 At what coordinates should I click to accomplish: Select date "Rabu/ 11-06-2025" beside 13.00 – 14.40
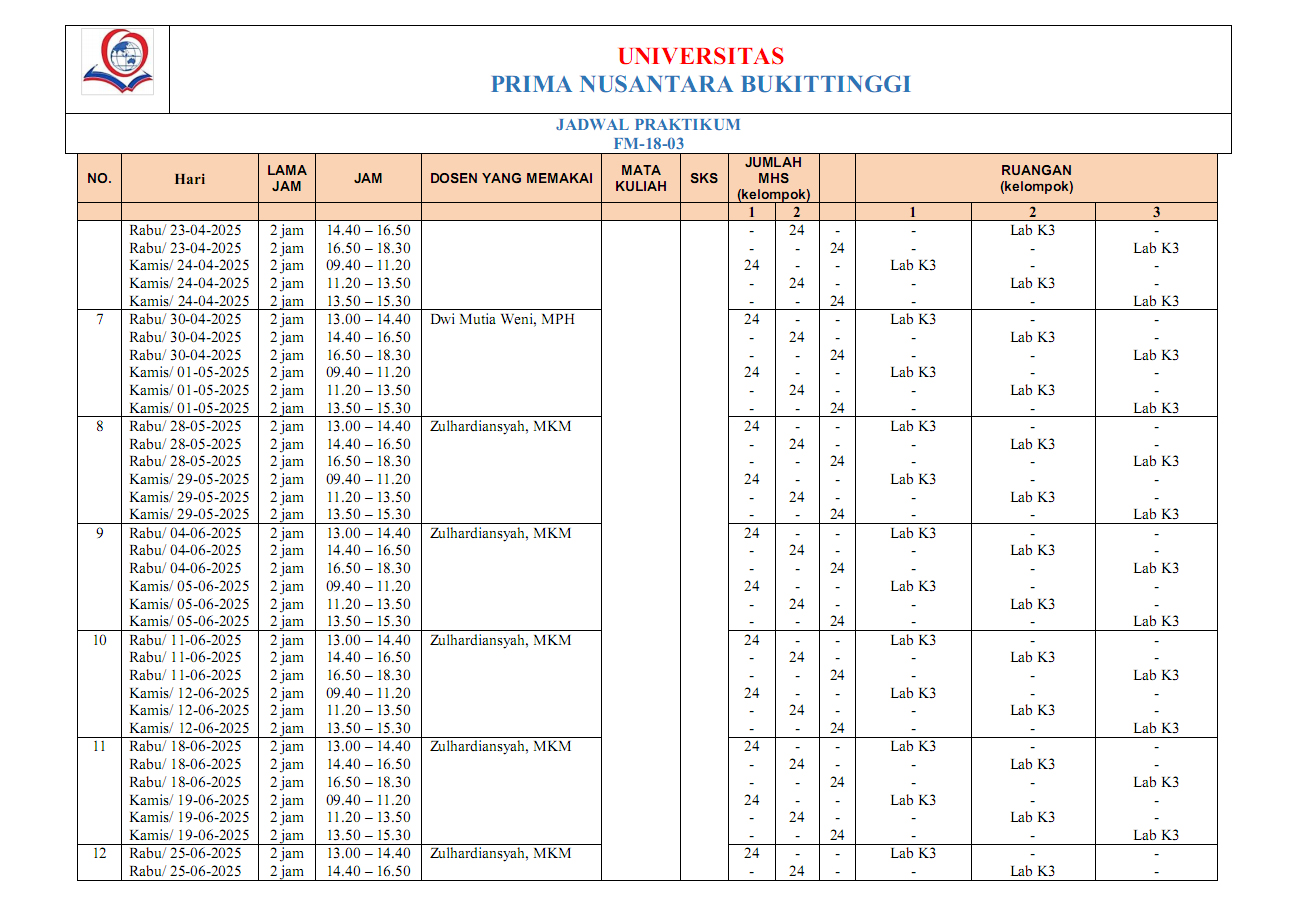(185, 640)
